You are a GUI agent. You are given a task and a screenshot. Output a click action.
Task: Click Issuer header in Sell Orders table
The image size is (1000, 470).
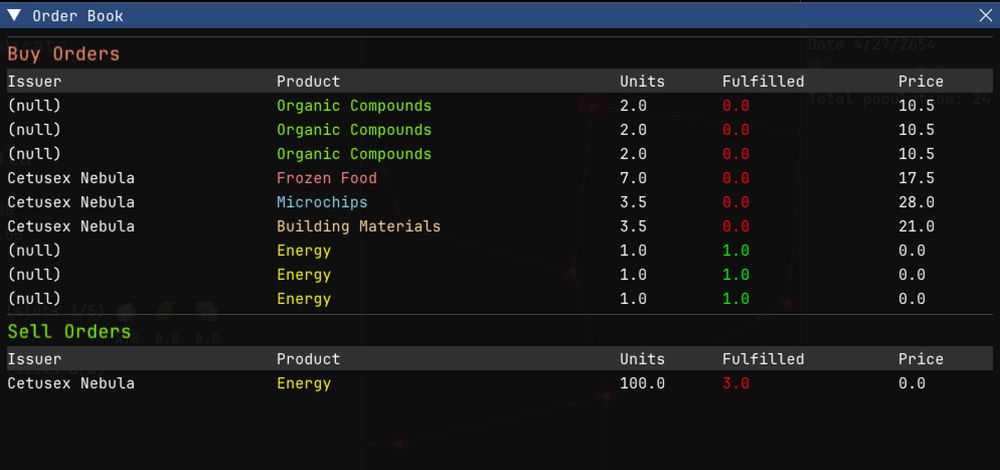[34, 359]
